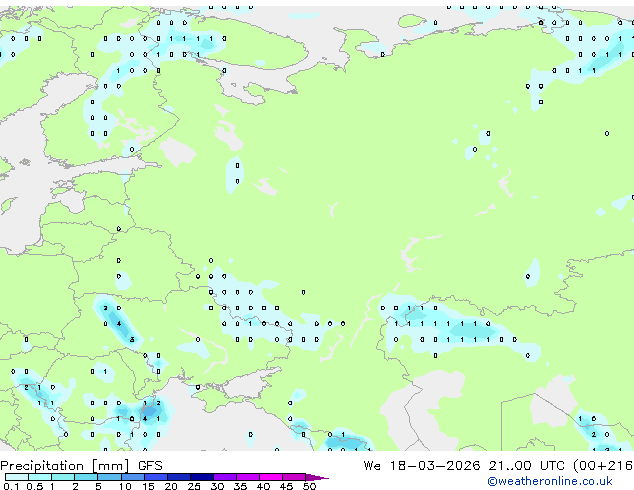The height and width of the screenshot is (490, 634).
Task: Click the '0.1' legend scale label
Action: [11, 486]
